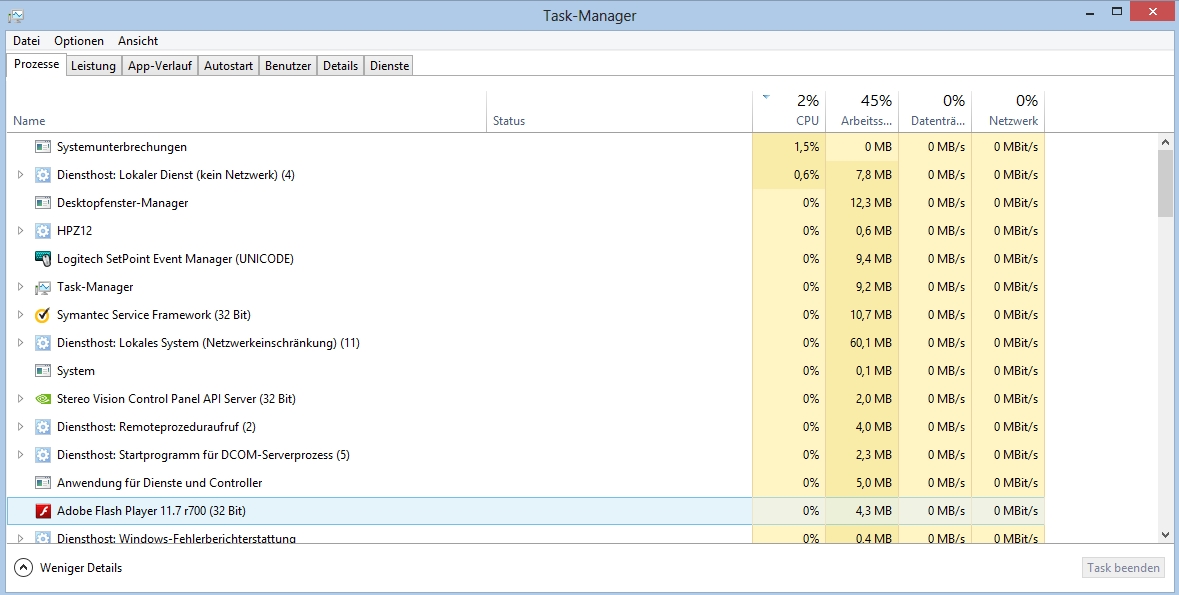
Task: Expand Diensthost: Lokaler Dienst (kein Netzwerk)
Action: (20, 175)
